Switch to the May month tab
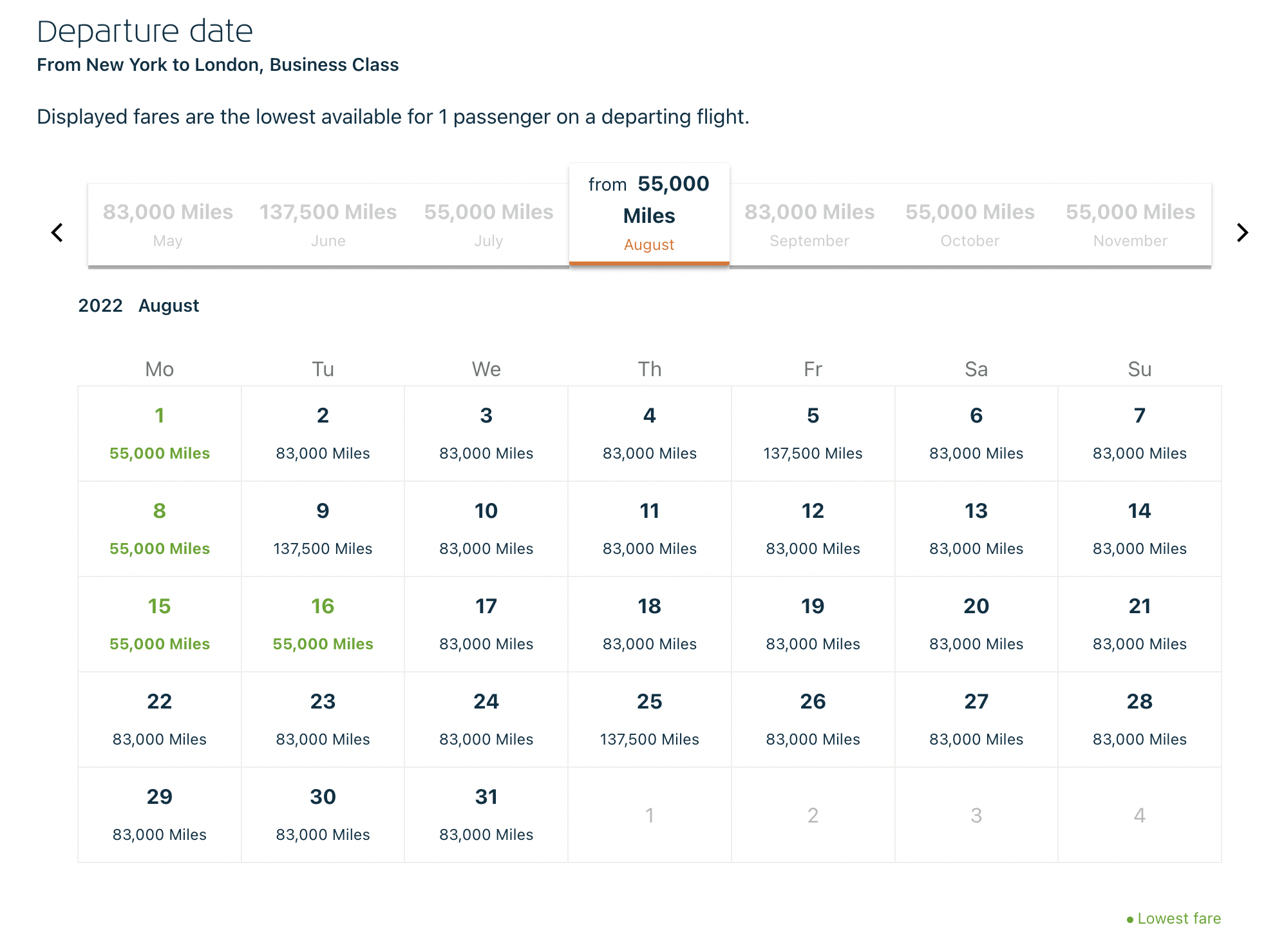Image resolution: width=1266 pixels, height=952 pixels. coord(167,224)
